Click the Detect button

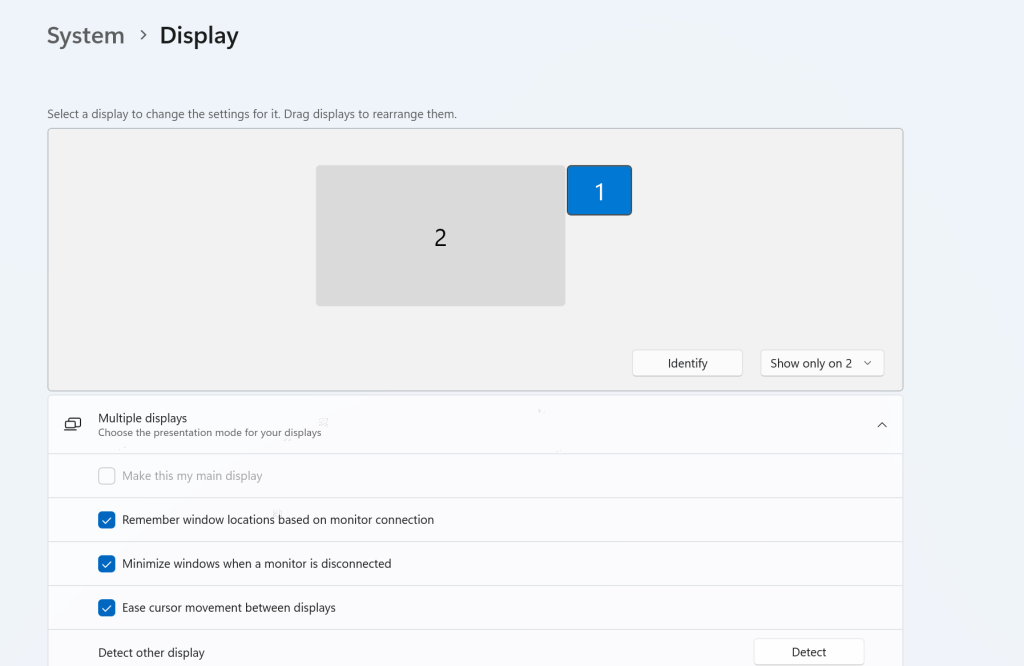click(808, 652)
